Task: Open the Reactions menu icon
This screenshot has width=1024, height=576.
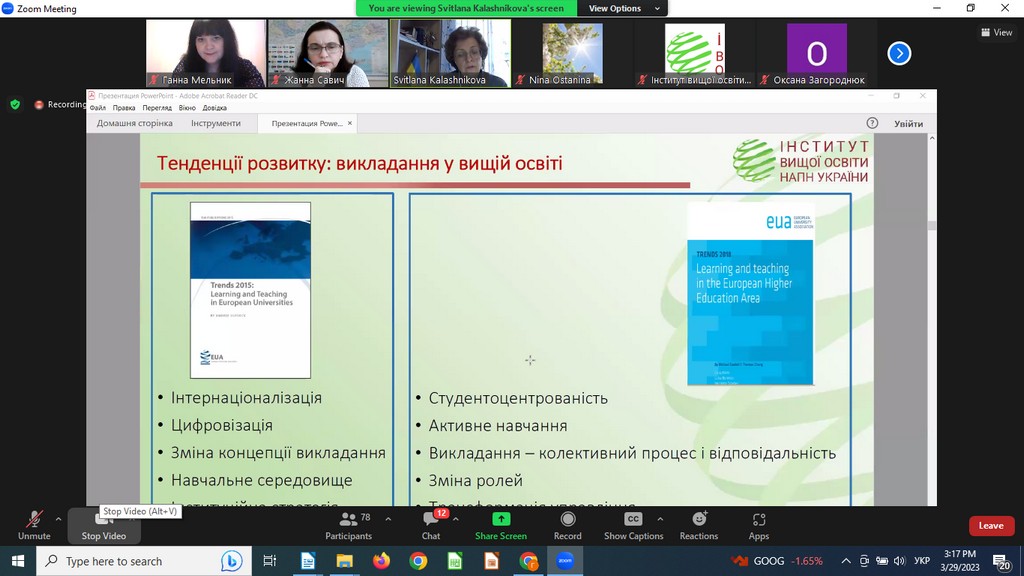Action: pyautogui.click(x=699, y=520)
